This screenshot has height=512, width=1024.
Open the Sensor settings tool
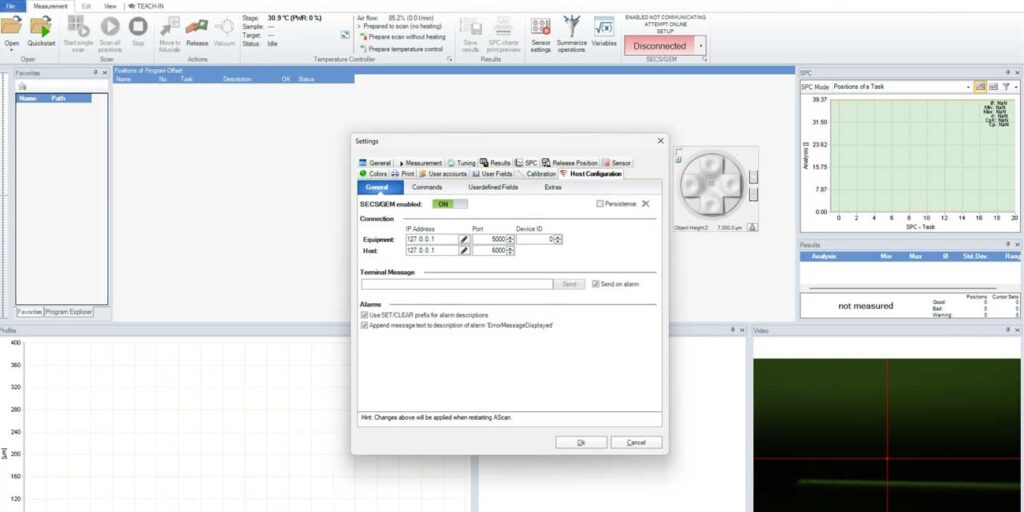[541, 27]
